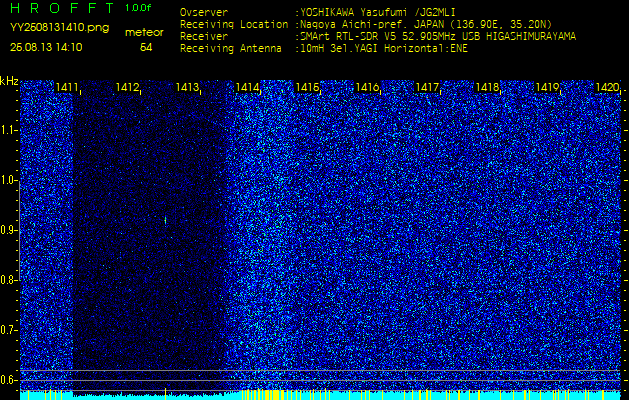Screen dimensions: 629x400
Task: Click the 1415 time marker
Action: [307, 87]
